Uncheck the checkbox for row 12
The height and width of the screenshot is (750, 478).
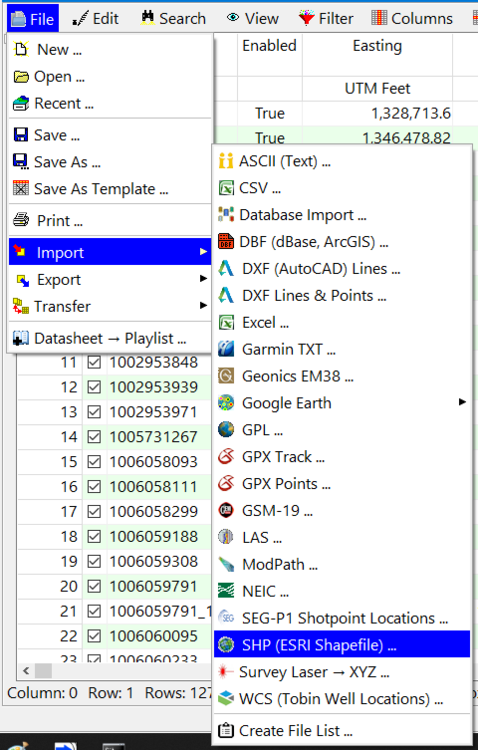point(94,387)
